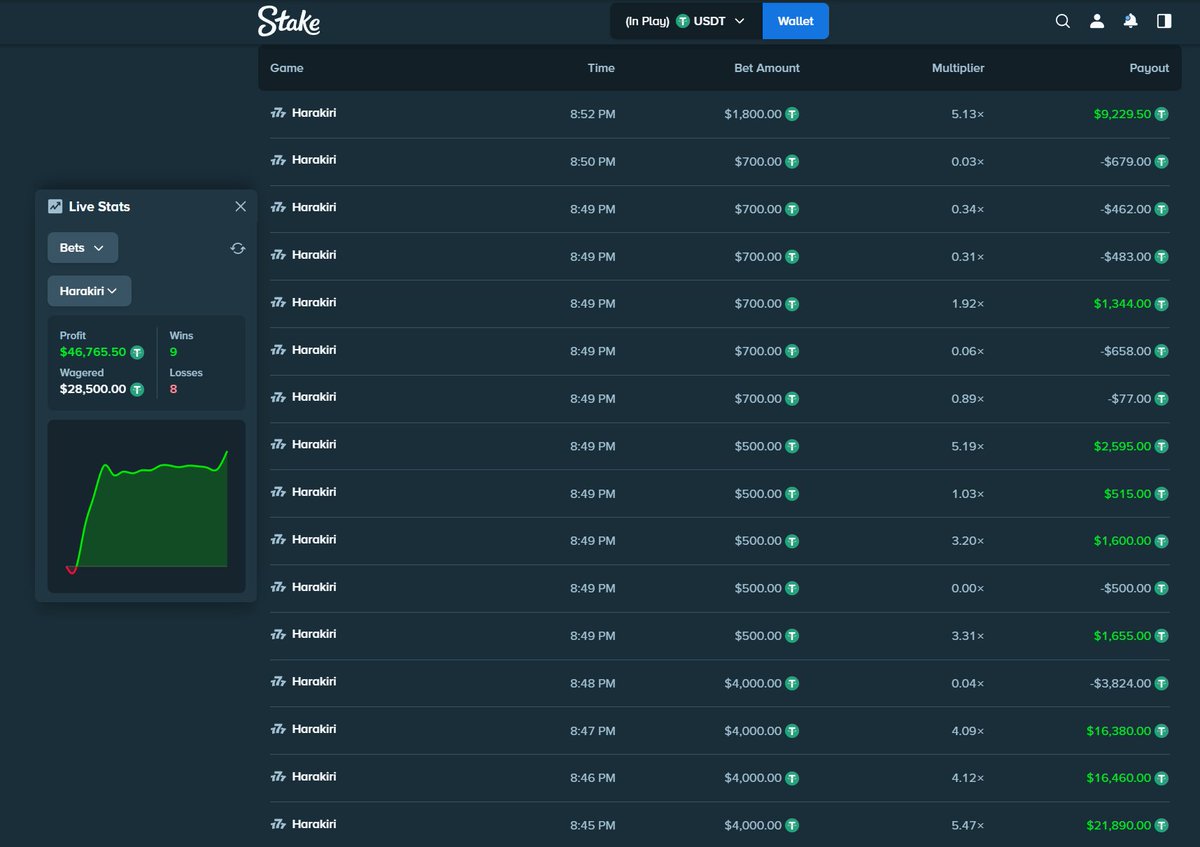Click the Live Stats chart icon
This screenshot has width=1200, height=847.
(55, 206)
